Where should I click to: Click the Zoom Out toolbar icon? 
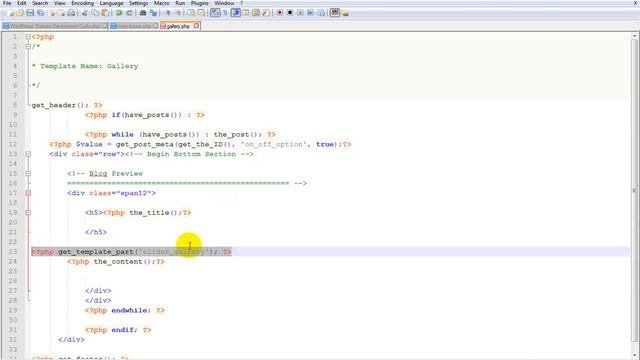(178, 13)
